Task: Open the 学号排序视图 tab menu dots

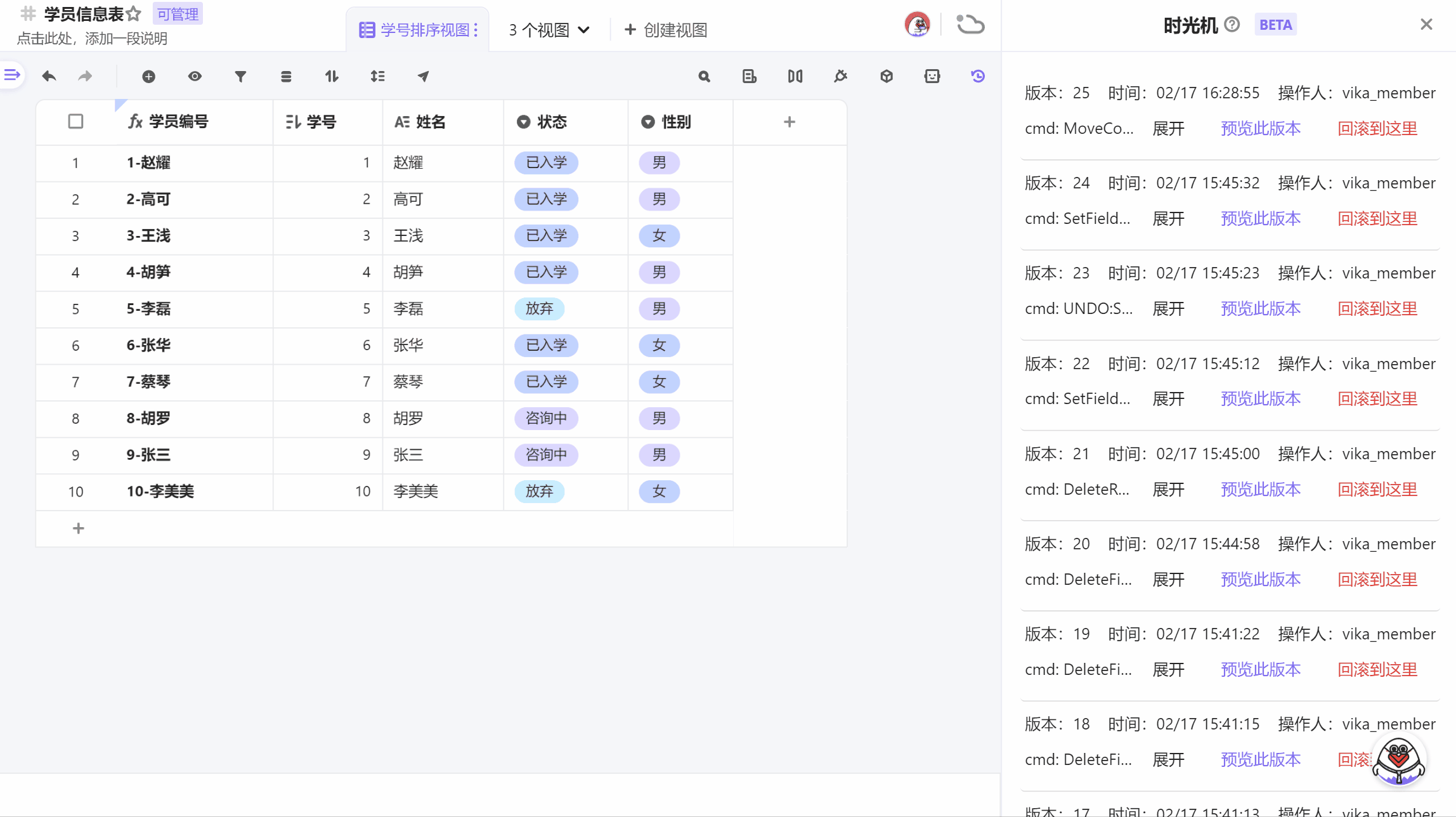Action: coord(476,30)
